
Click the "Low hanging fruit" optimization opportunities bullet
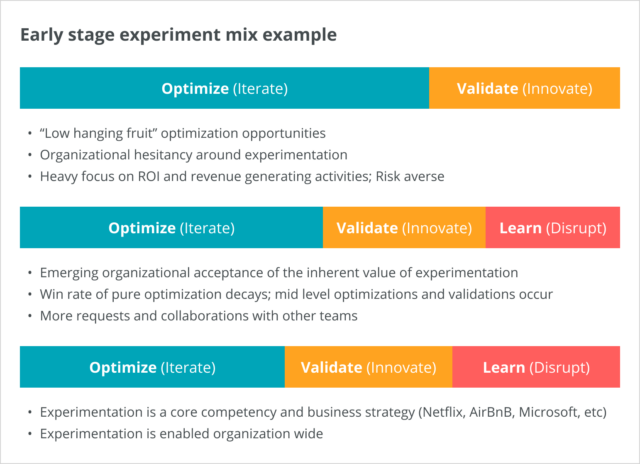(183, 133)
